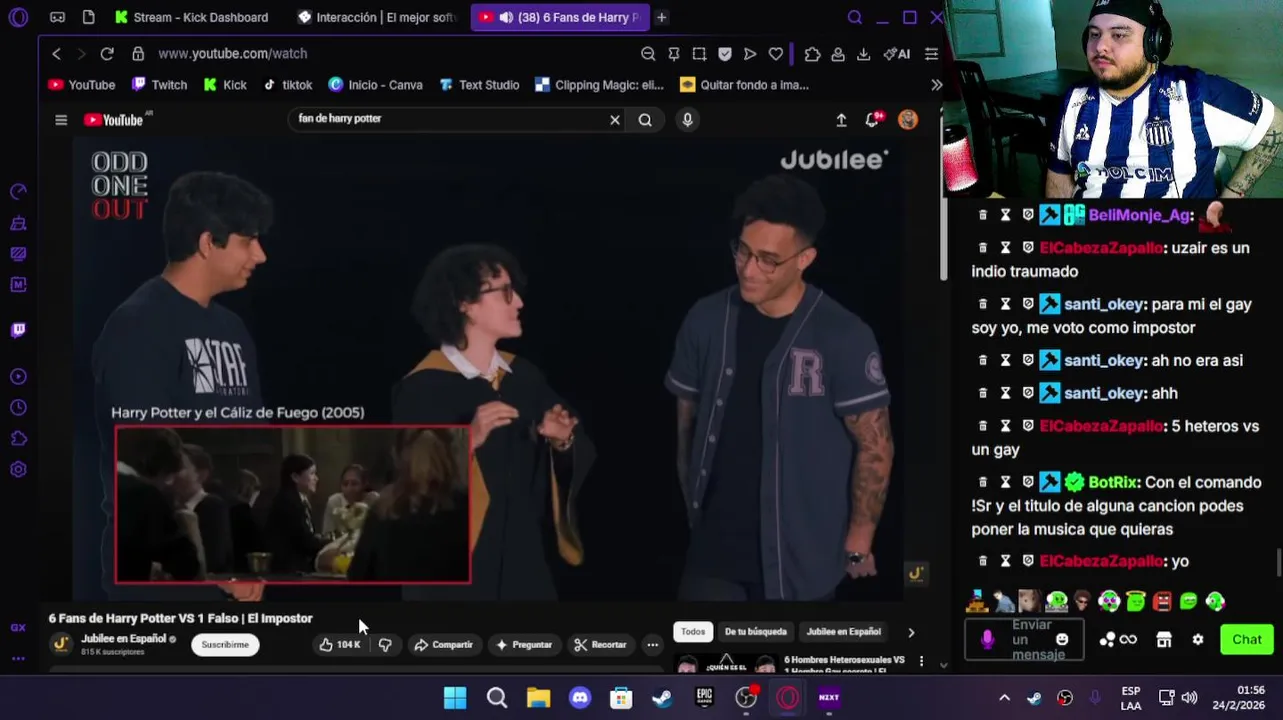Screen dimensions: 1283x720
Task: Go back to the previous page
Action: tap(57, 54)
